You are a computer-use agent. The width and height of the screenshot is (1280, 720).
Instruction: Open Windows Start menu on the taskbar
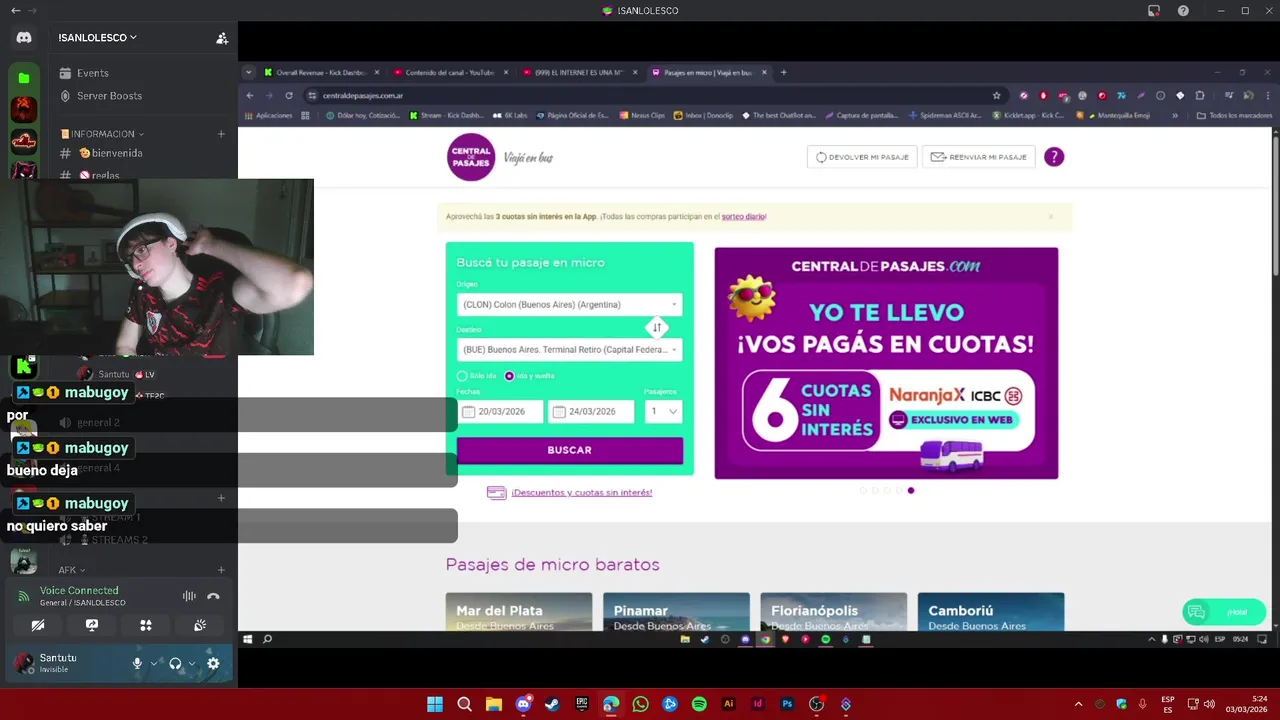click(435, 704)
